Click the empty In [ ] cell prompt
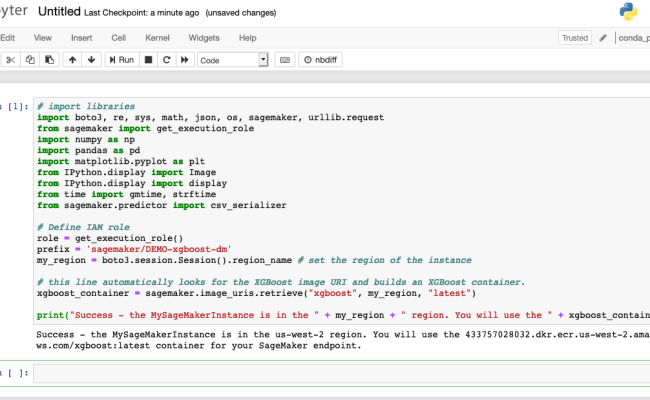 (15, 373)
